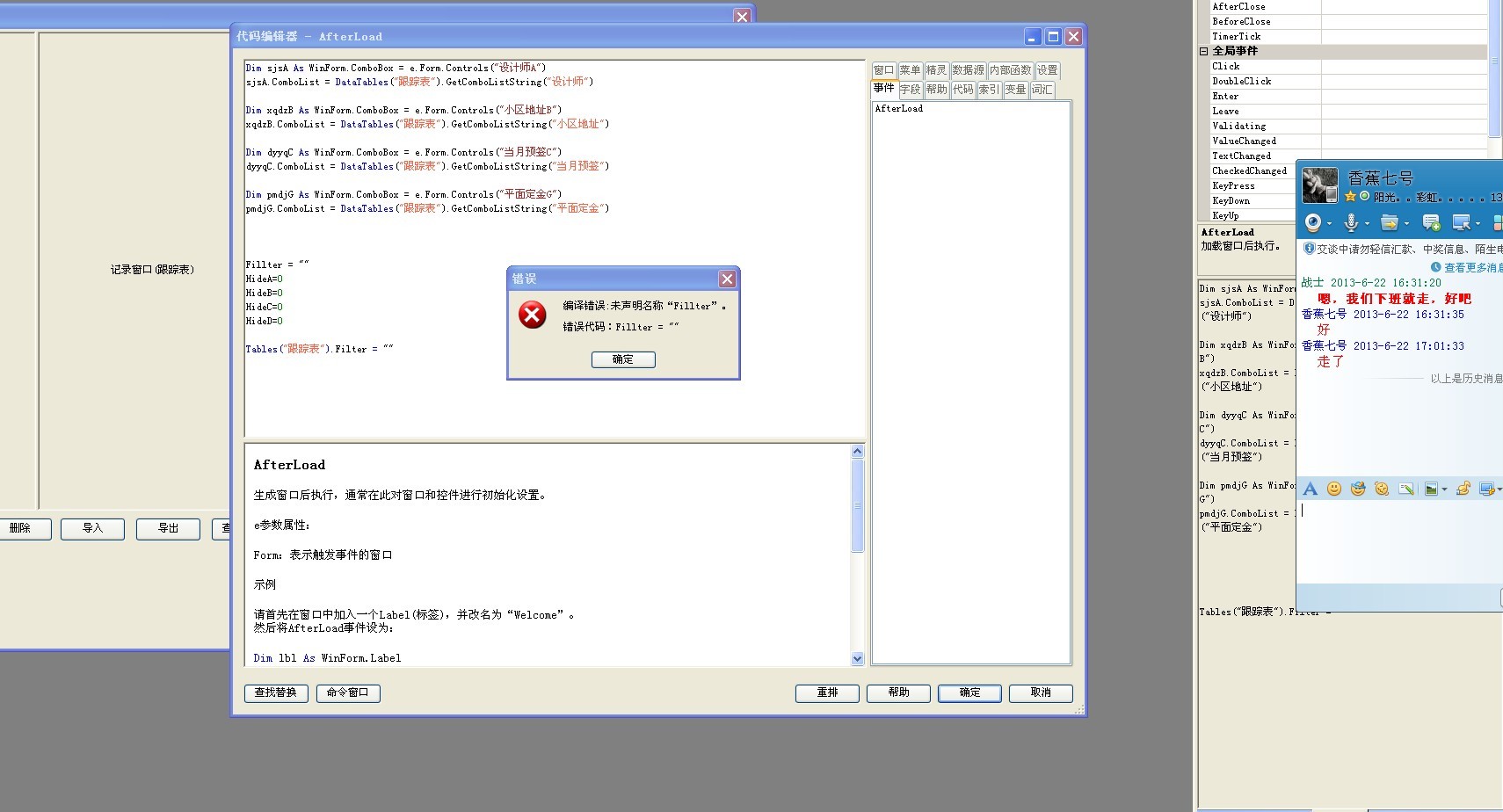The image size is (1503, 812).
Task: Click the green online status icon
Action: 1364,197
